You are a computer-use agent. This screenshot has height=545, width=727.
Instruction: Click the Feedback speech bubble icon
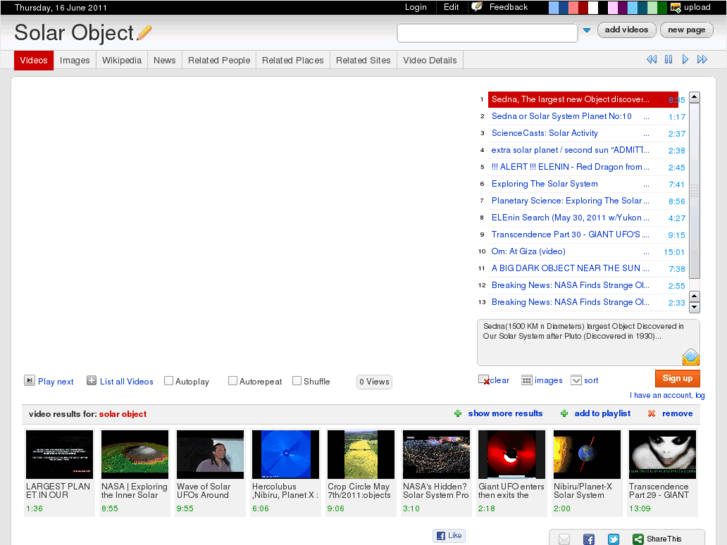477,7
